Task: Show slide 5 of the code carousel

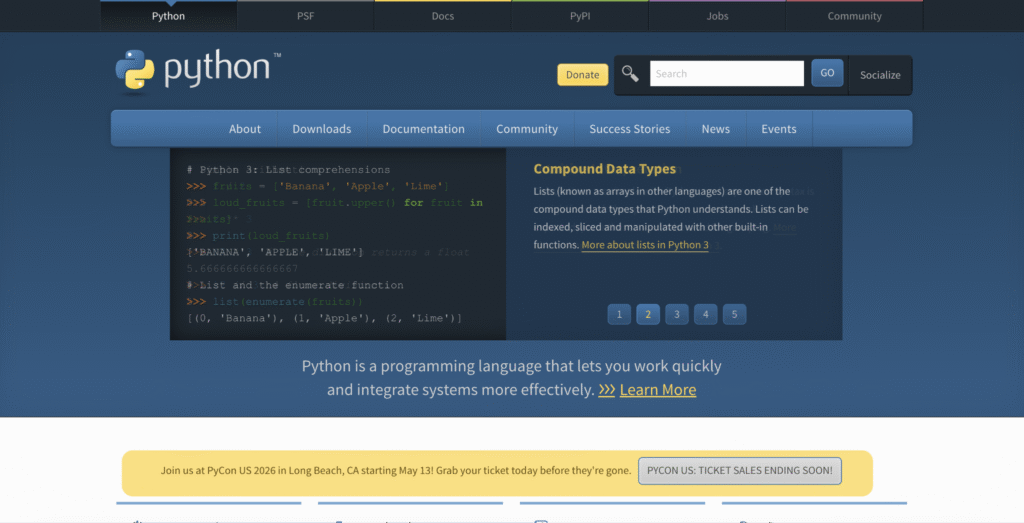Action: (734, 314)
